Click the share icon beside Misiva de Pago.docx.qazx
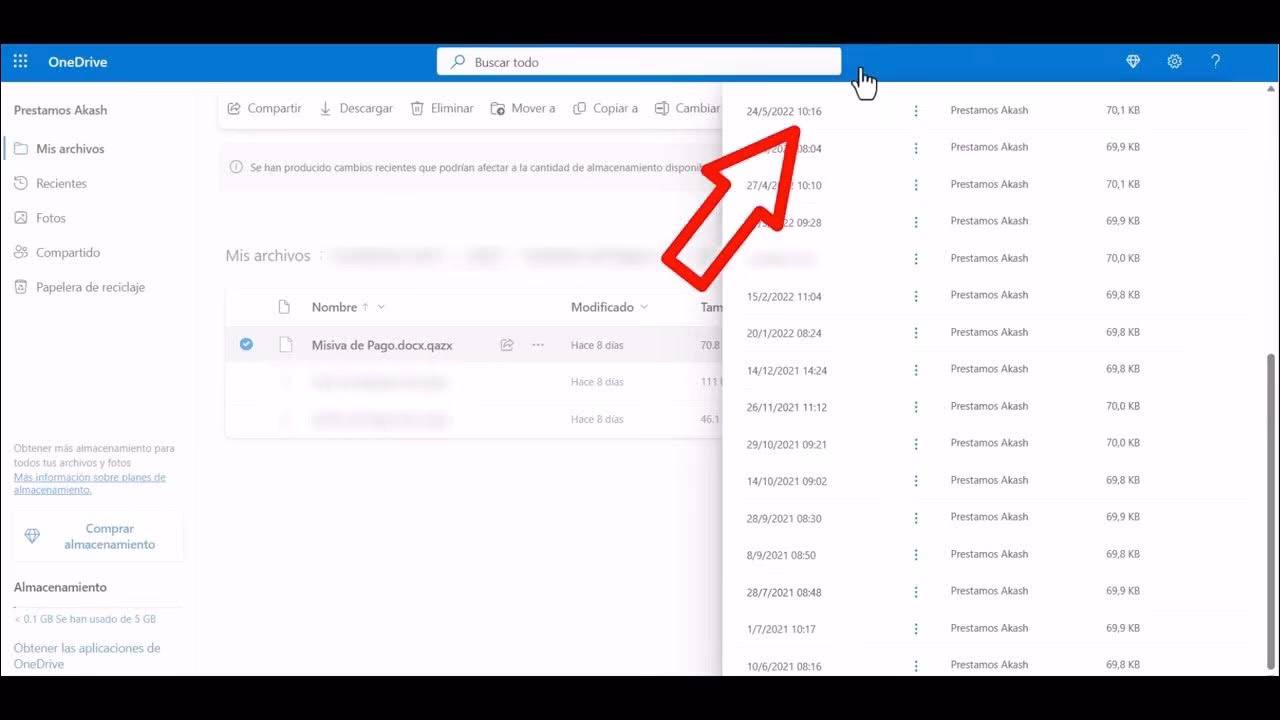The height and width of the screenshot is (720, 1280). [x=507, y=344]
